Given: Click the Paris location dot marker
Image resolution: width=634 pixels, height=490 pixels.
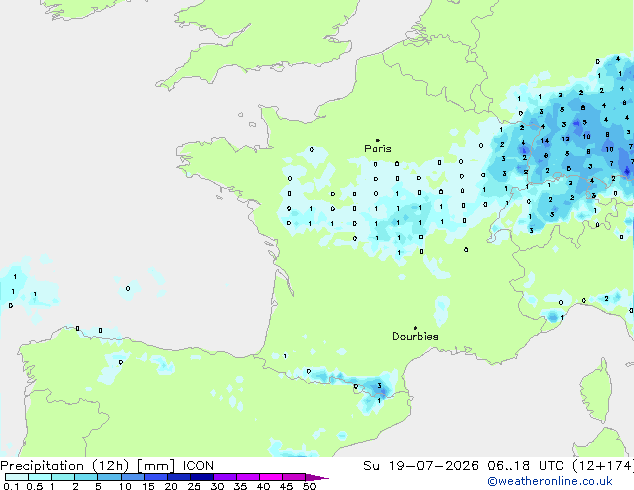Looking at the screenshot, I should (378, 140).
